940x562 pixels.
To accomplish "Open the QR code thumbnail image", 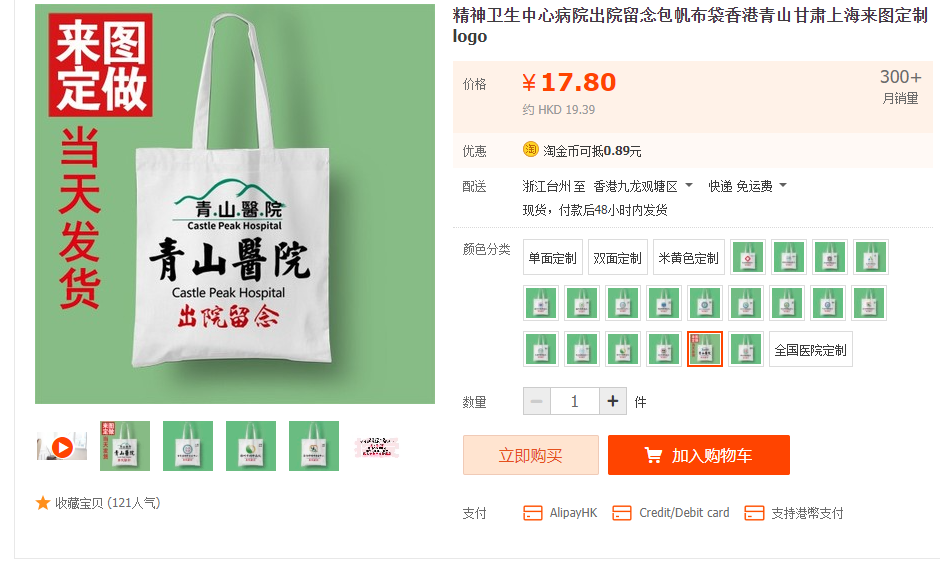I will click(x=376, y=447).
